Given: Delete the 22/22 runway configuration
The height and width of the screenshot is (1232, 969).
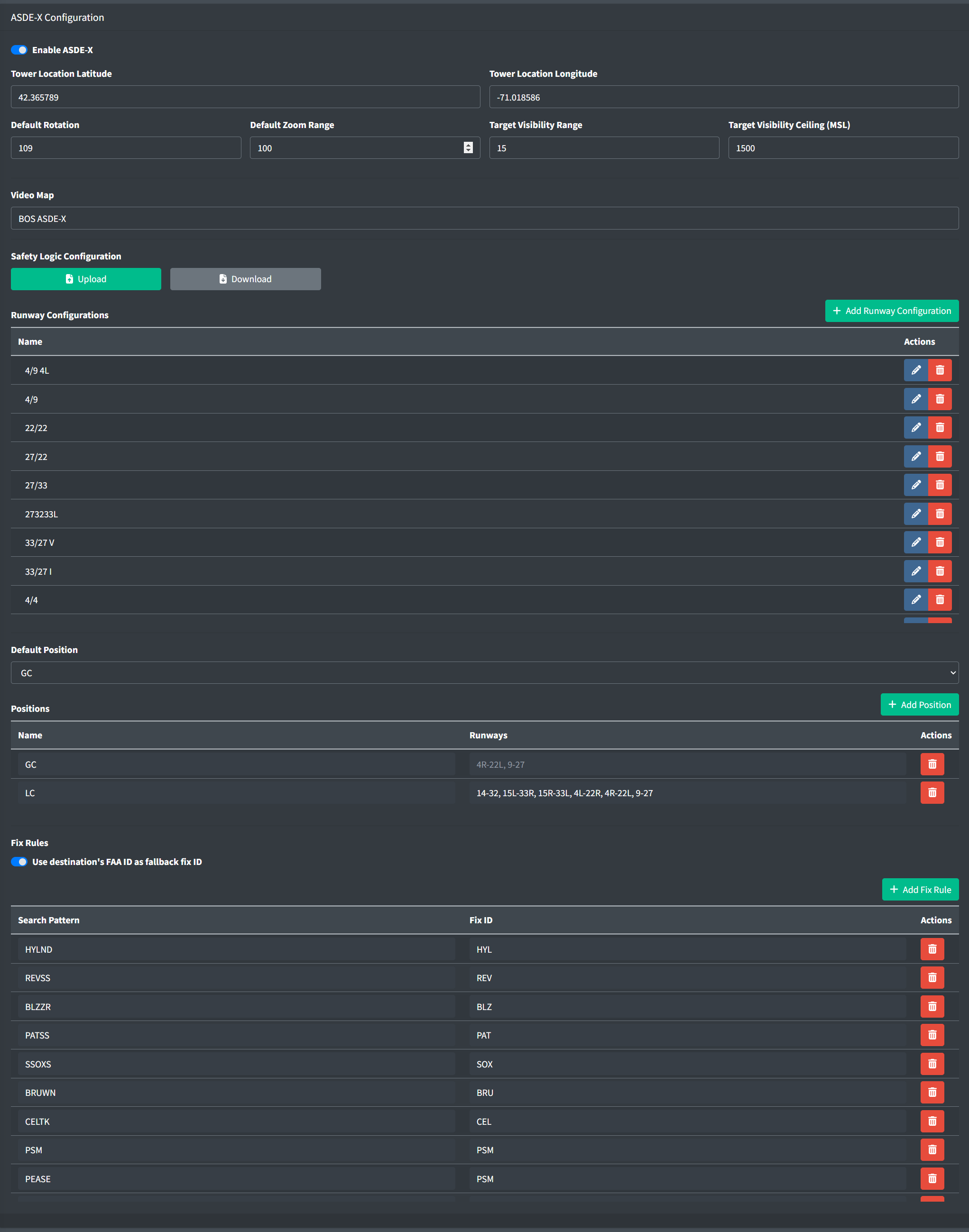Looking at the screenshot, I should coord(940,427).
